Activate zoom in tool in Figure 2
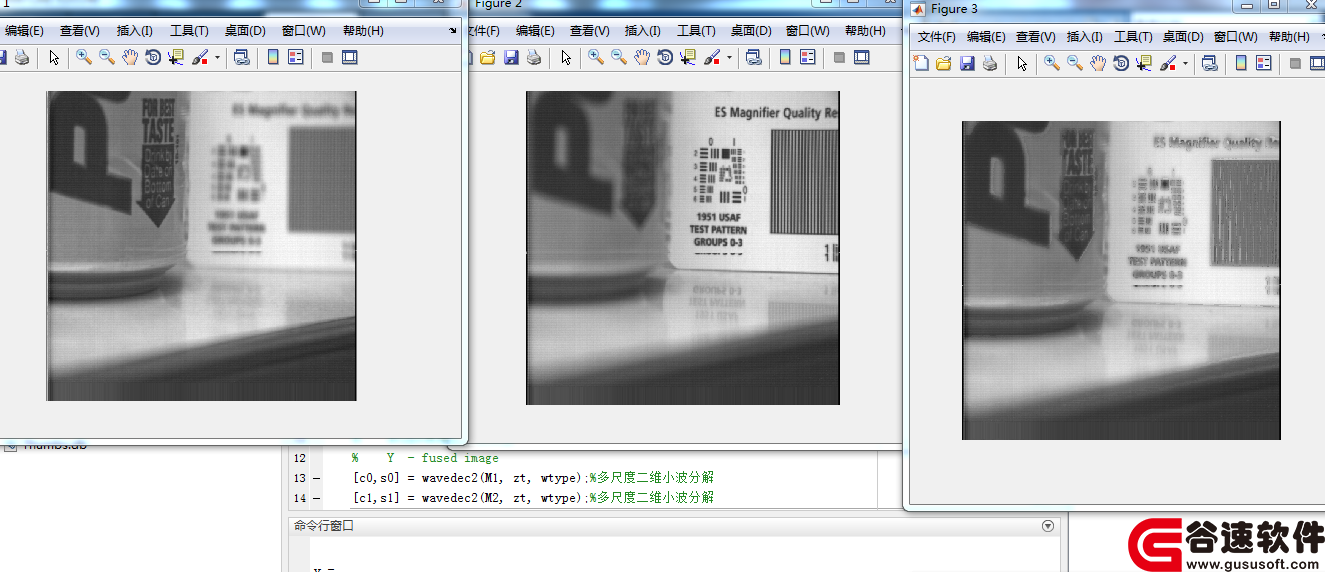Viewport: 1325px width, 572px height. (x=596, y=58)
